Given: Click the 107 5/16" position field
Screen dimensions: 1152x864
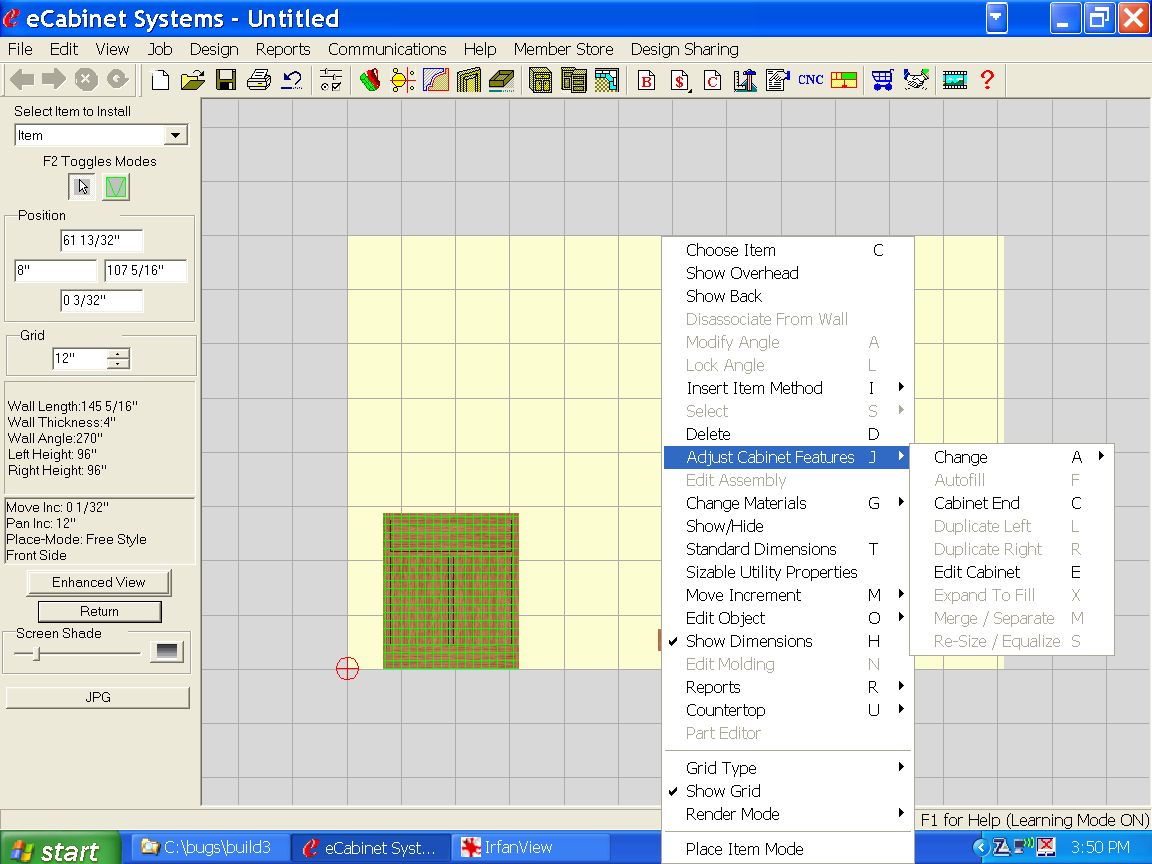Looking at the screenshot, I should coord(145,270).
